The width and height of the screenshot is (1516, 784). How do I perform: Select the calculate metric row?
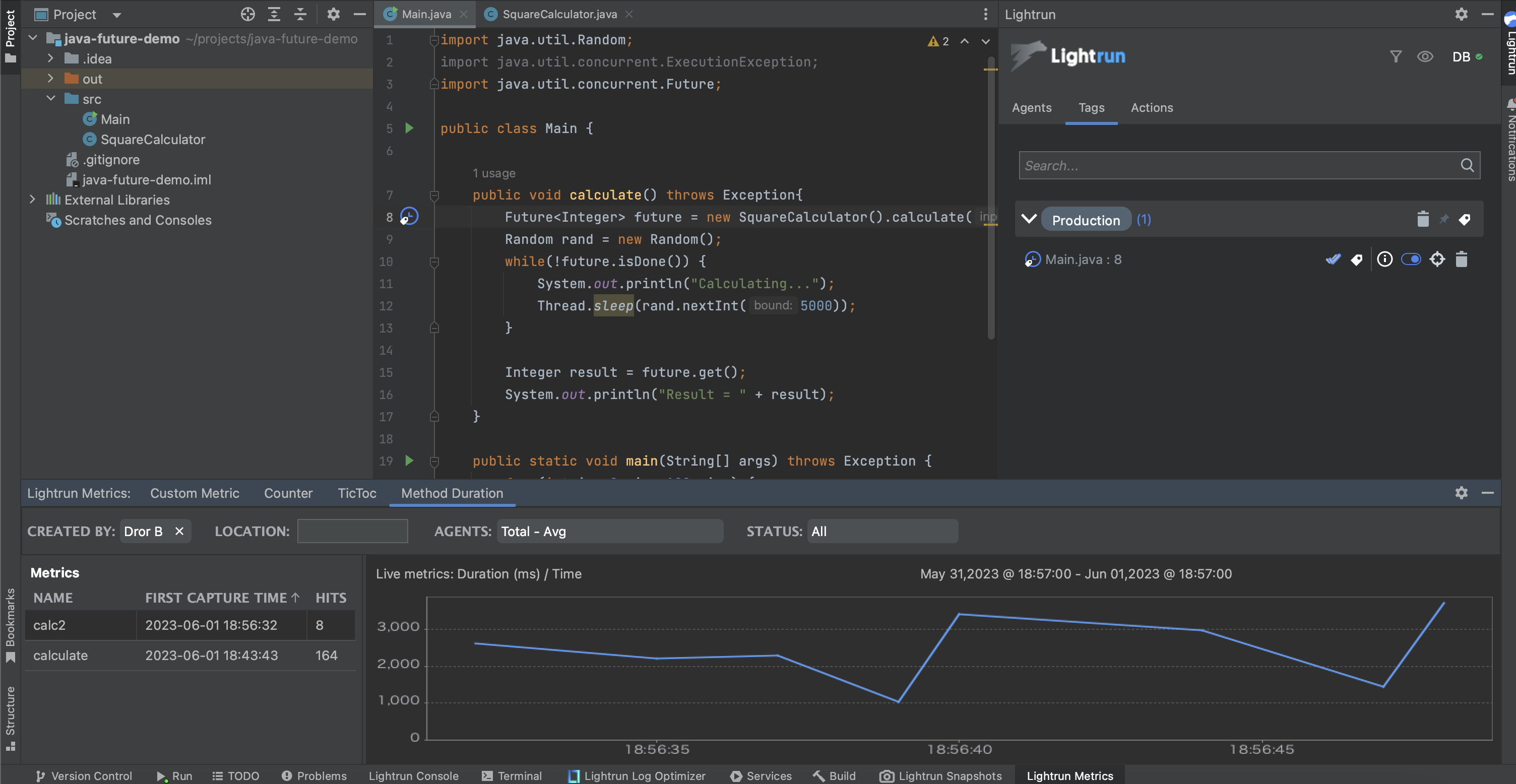(190, 655)
